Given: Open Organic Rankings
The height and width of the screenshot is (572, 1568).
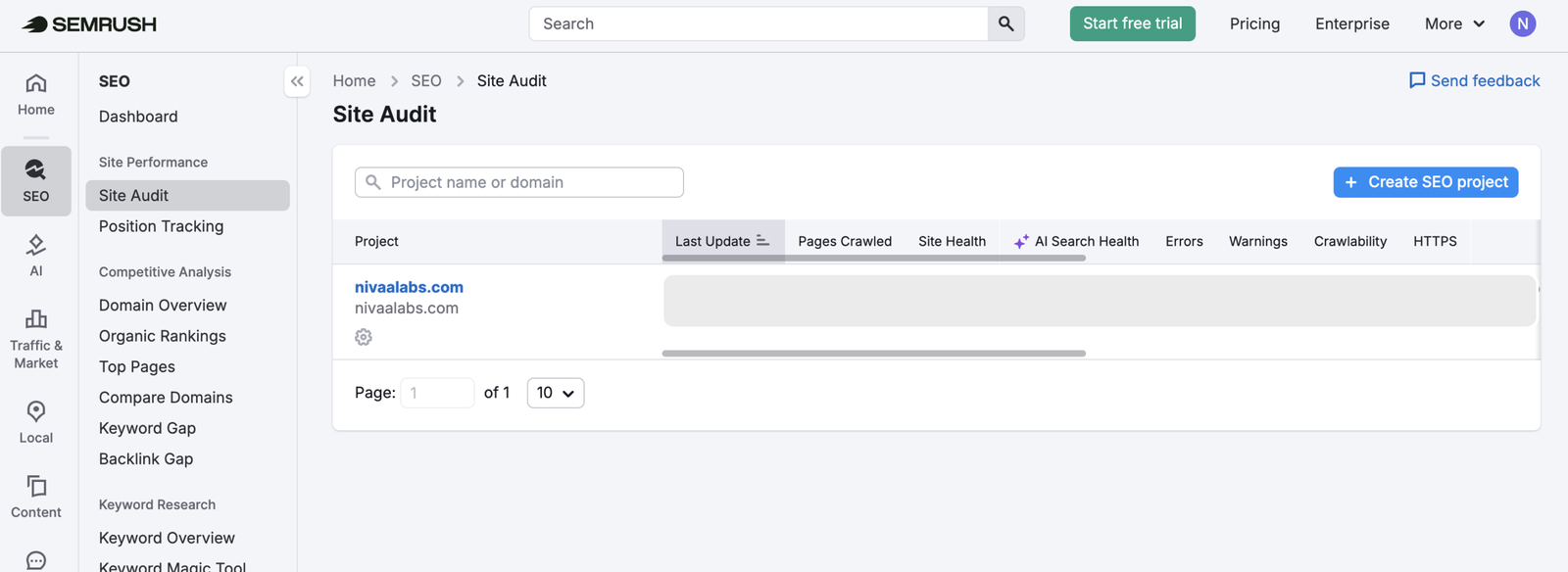Looking at the screenshot, I should (163, 336).
